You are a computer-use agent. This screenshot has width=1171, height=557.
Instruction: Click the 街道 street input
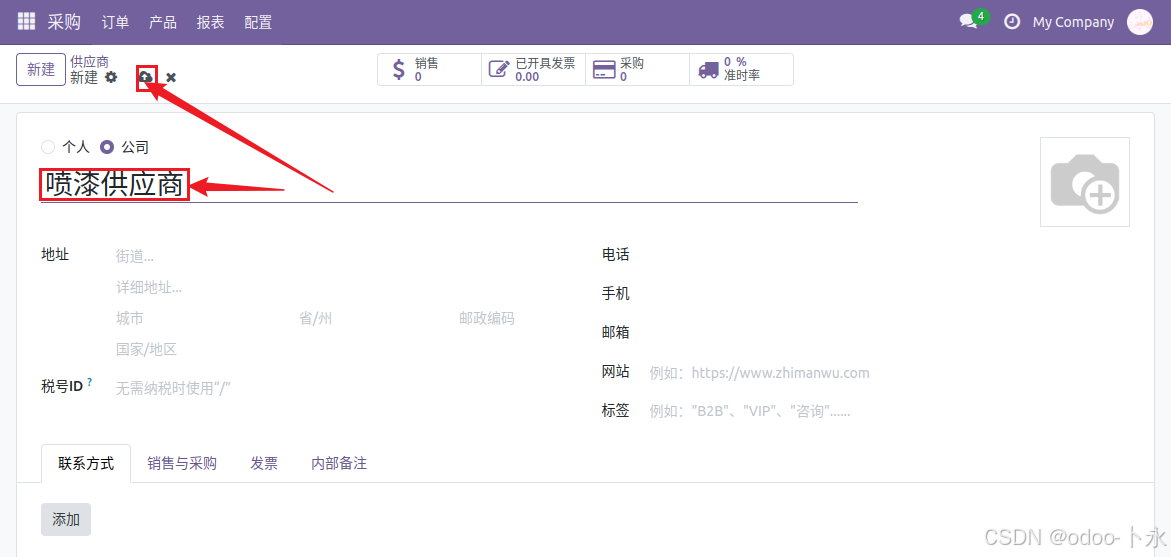point(336,256)
